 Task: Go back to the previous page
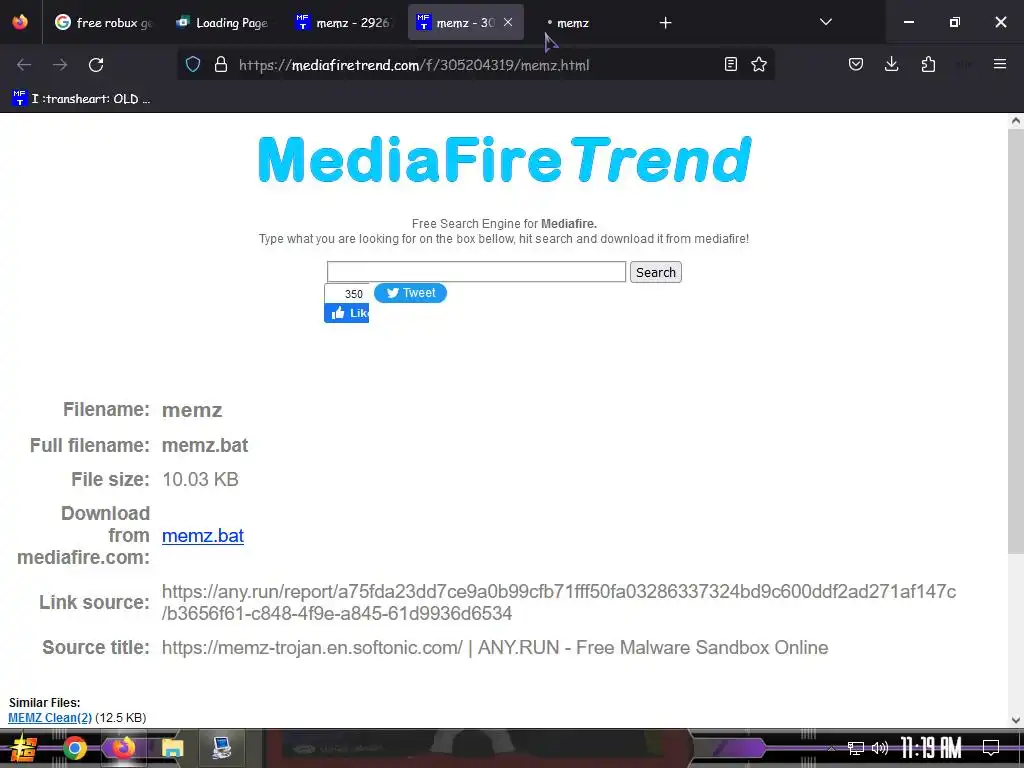(x=24, y=65)
